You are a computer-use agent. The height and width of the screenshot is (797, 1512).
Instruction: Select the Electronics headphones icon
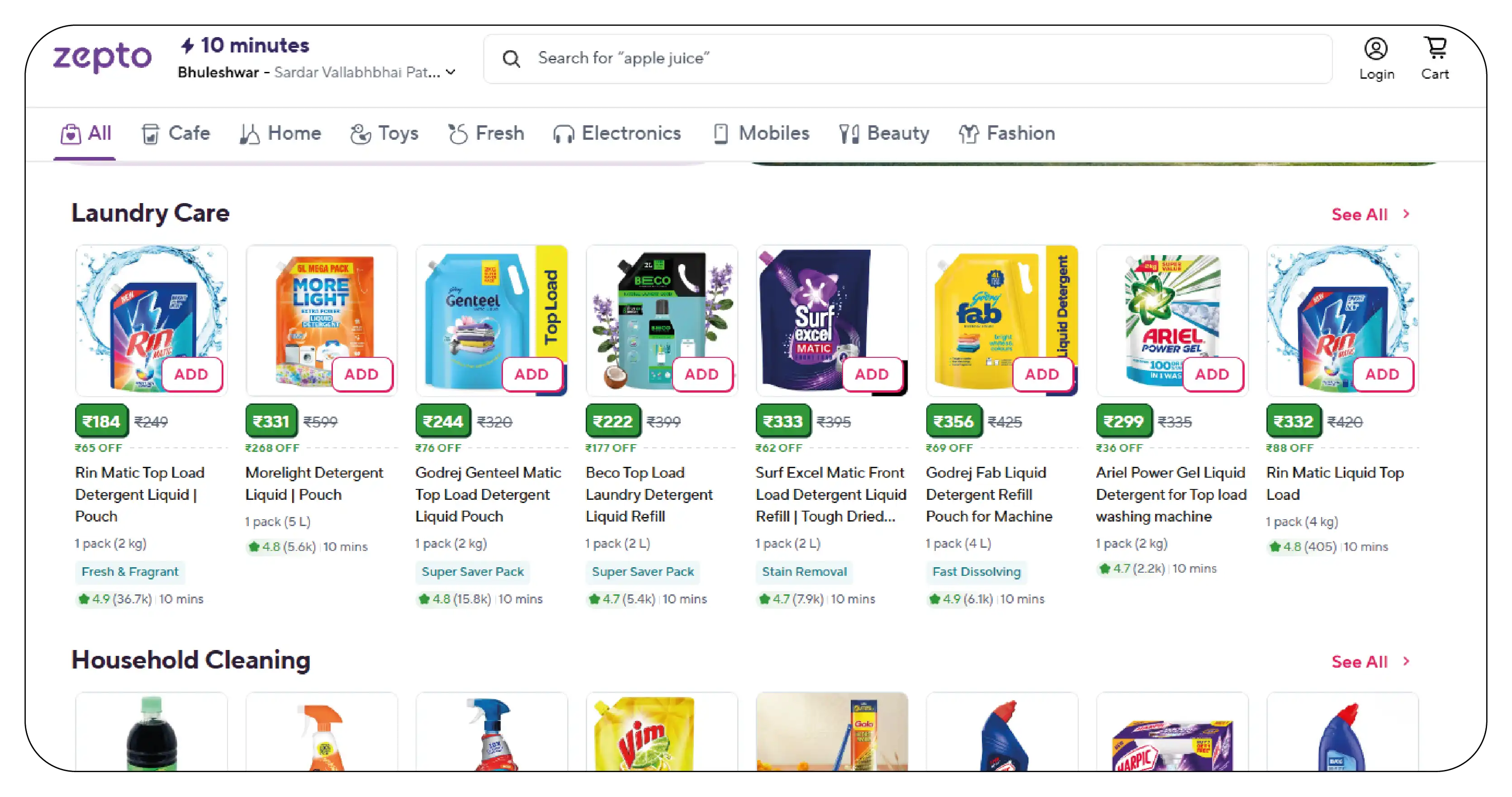tap(564, 134)
